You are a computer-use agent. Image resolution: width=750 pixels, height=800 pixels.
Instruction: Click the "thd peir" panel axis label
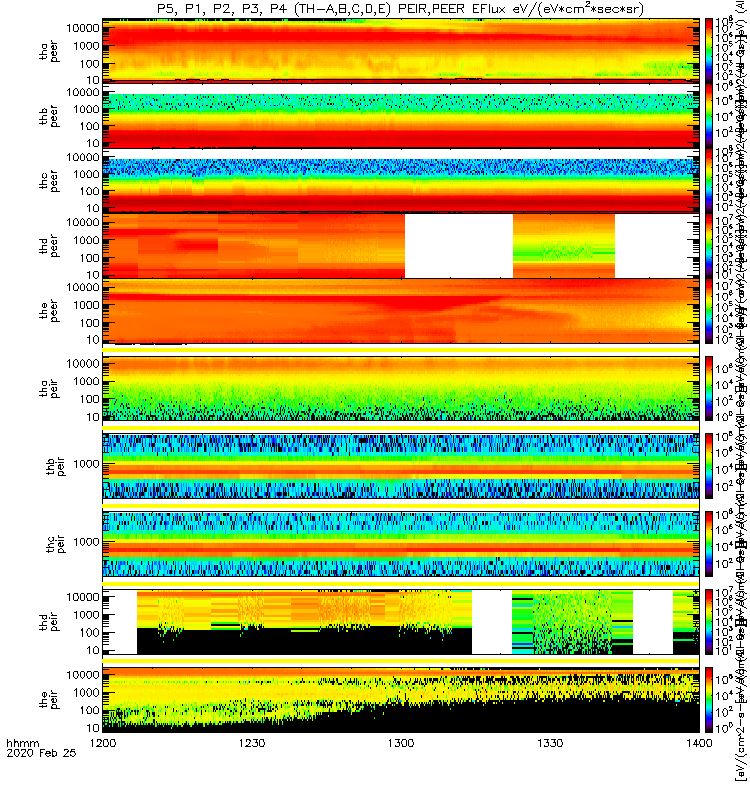[49, 622]
